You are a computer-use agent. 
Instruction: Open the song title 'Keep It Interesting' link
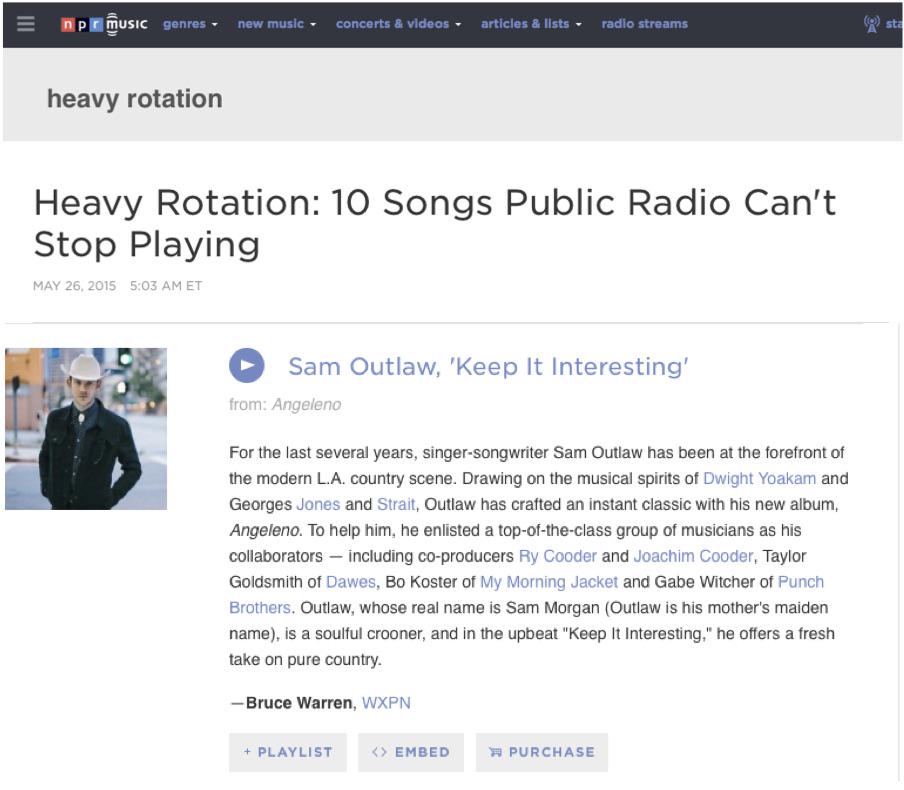(x=488, y=367)
